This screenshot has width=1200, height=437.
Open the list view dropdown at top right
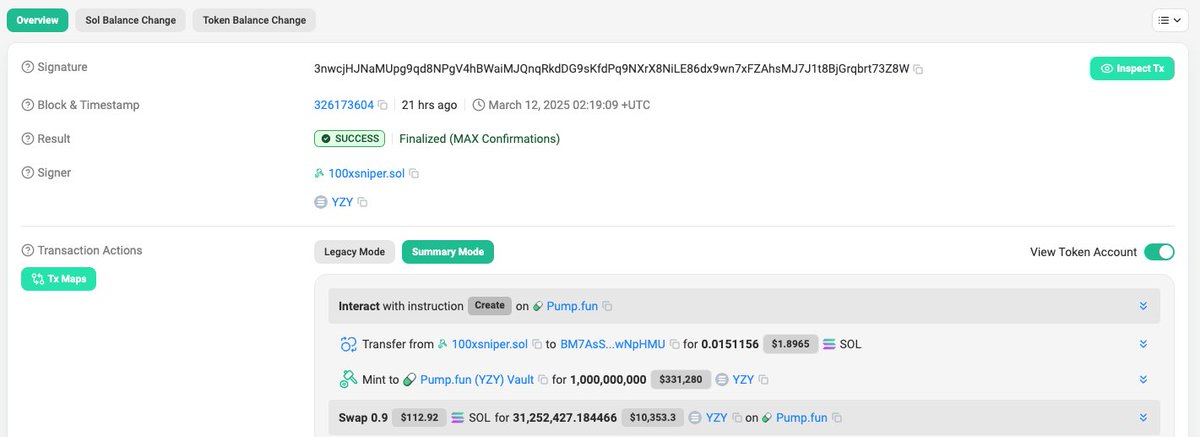tap(1169, 19)
